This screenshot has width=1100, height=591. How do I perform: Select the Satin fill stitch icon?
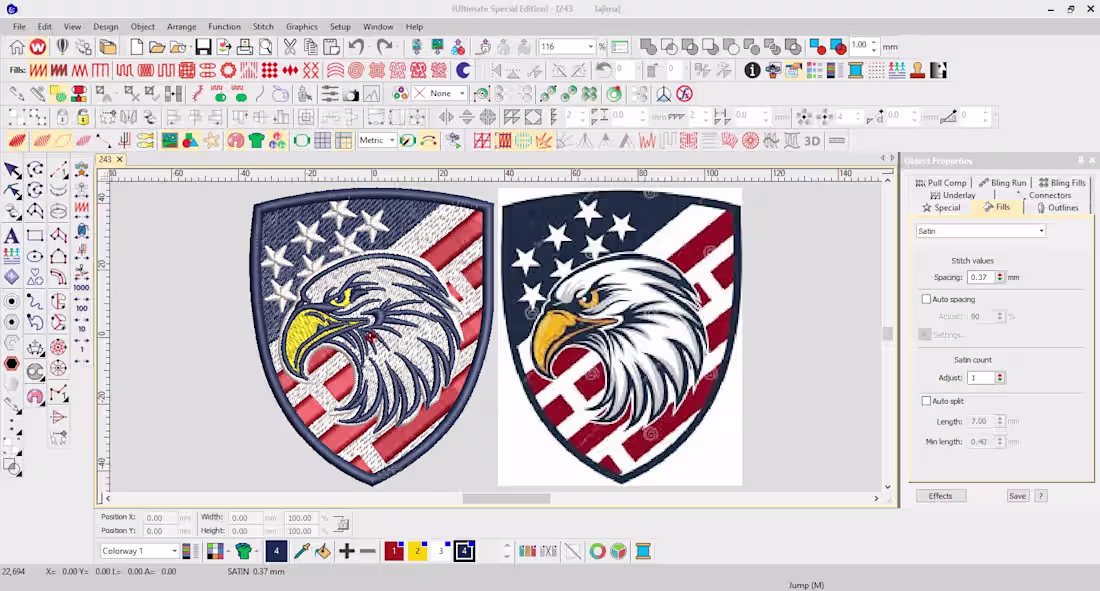coord(38,70)
